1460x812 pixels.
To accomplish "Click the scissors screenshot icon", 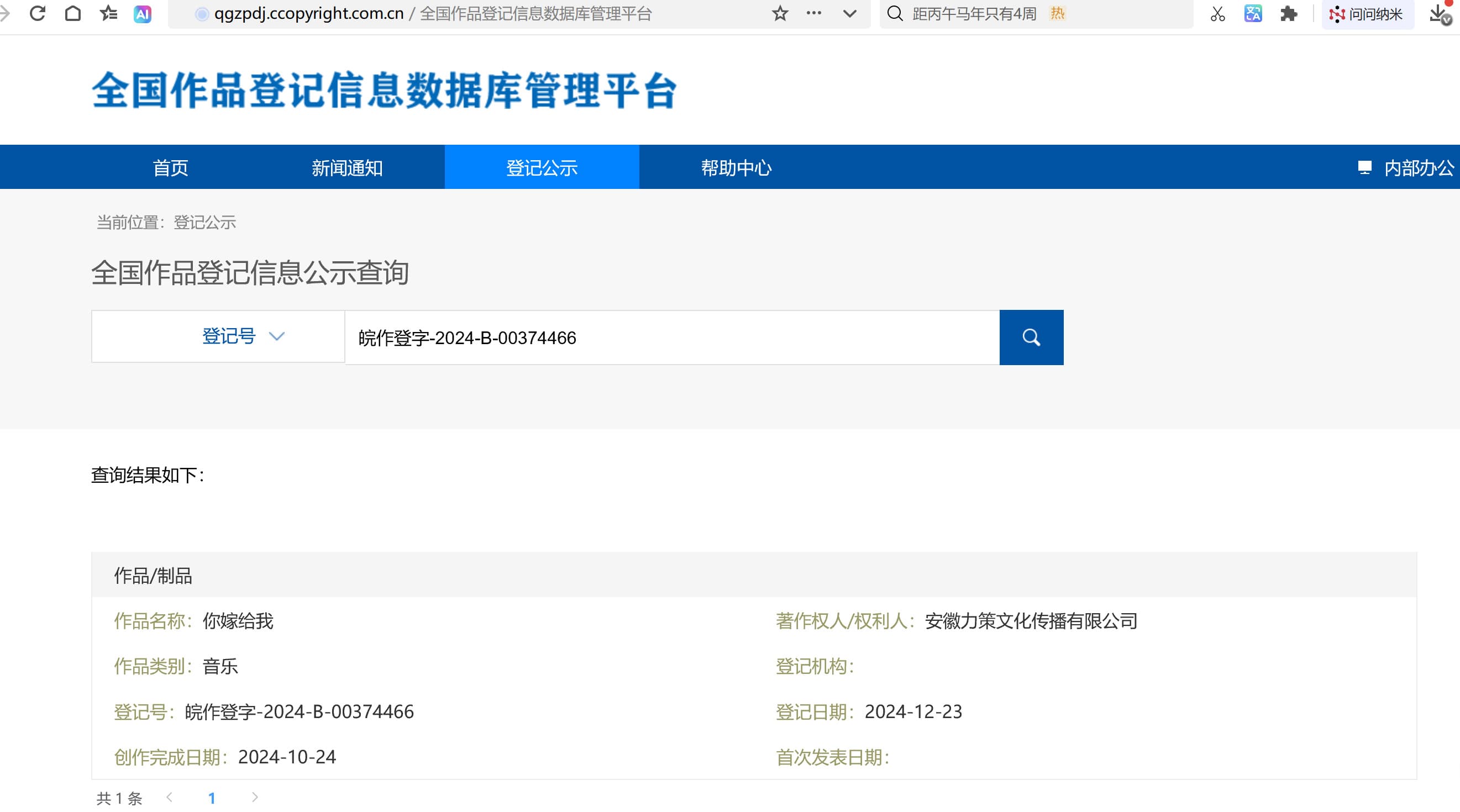I will 1217,14.
